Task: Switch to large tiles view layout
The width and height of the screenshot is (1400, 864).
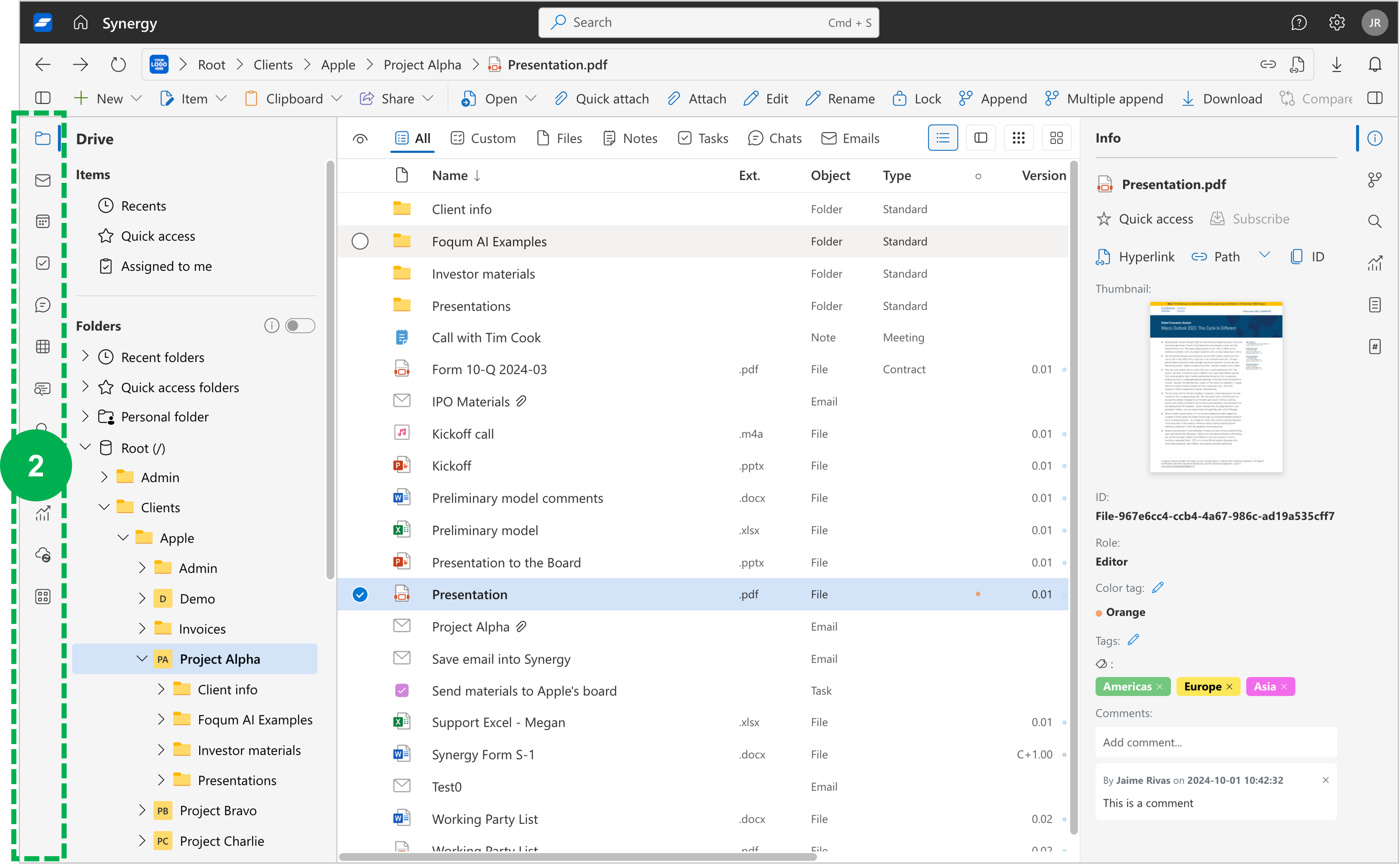Action: point(1056,138)
